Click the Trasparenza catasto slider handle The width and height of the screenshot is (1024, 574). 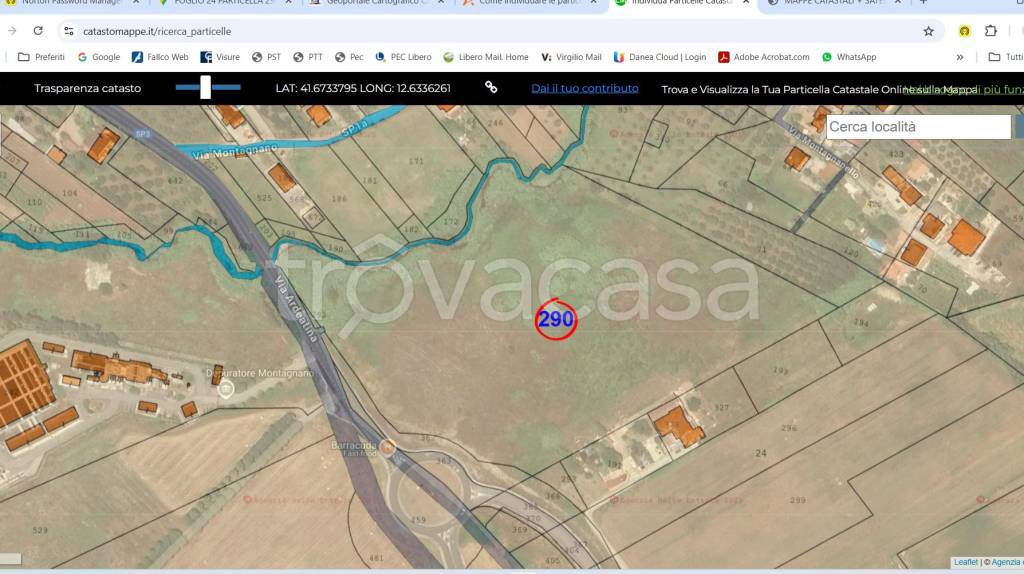click(x=205, y=88)
